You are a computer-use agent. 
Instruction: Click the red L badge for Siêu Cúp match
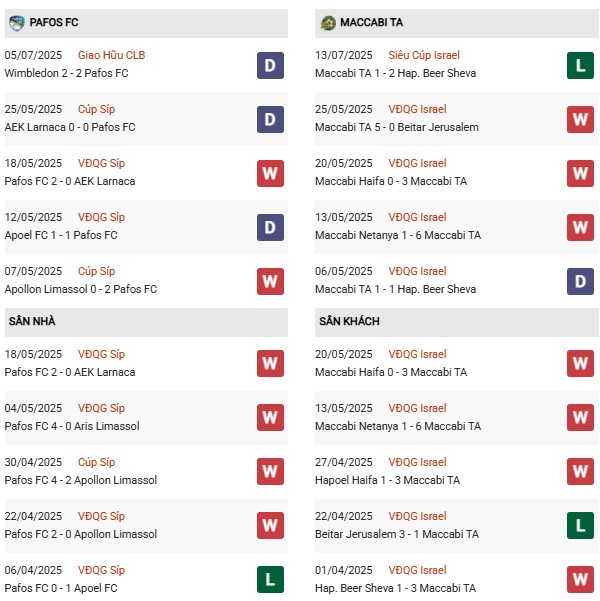(x=580, y=65)
